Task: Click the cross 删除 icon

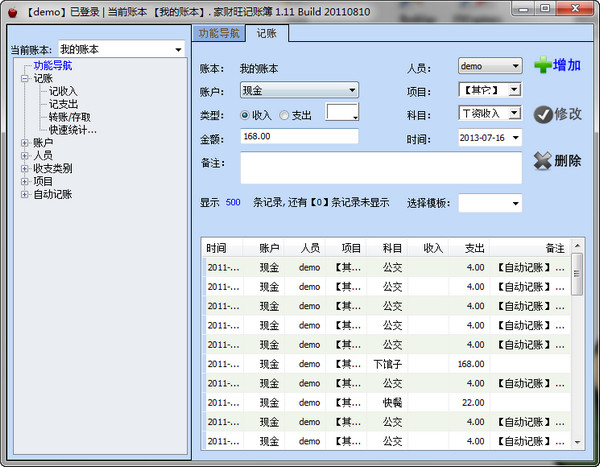Action: [x=543, y=160]
